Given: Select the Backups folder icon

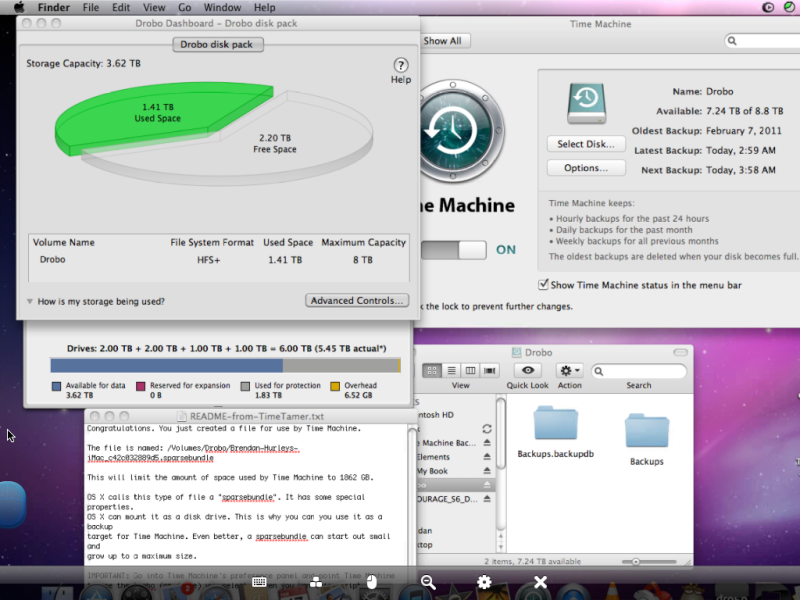Looking at the screenshot, I should [x=646, y=432].
